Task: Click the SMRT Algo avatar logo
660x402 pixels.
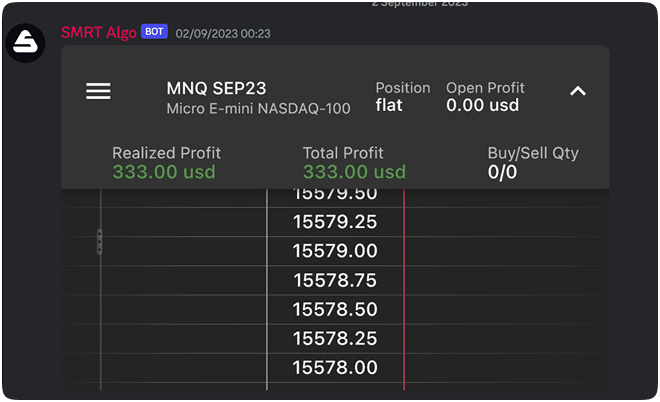Action: [26, 43]
